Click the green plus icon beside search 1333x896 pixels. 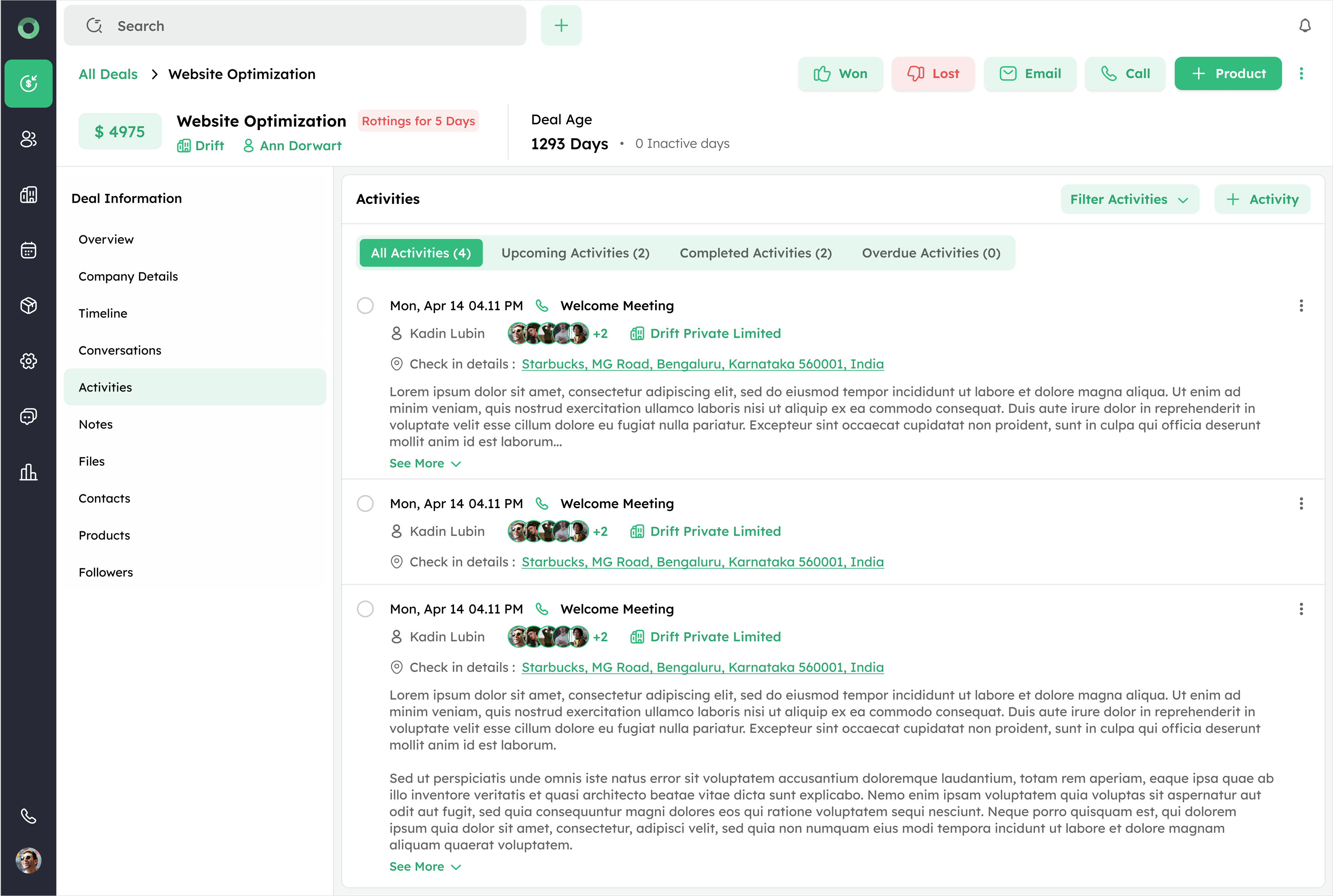click(561, 26)
